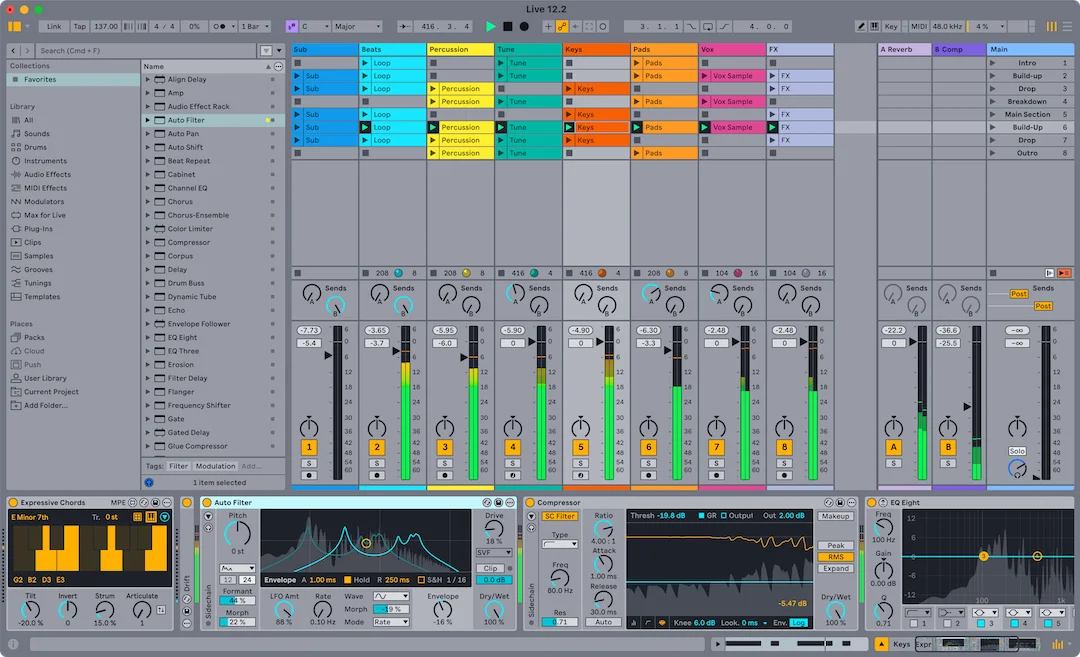
Task: Open Max for Live library category
Action: [44, 216]
